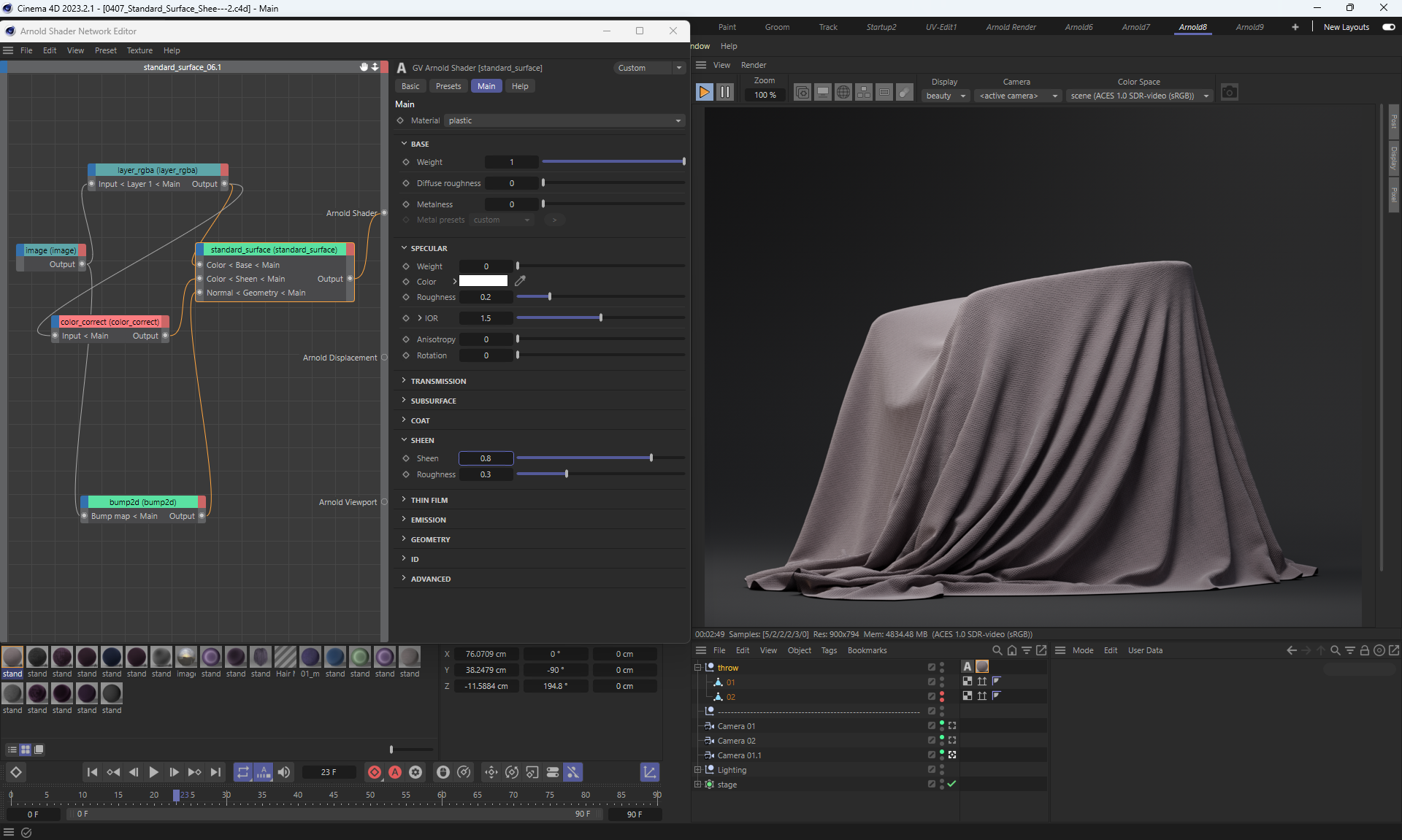Go to the end of the timeline
This screenshot has width=1402, height=840.
pyautogui.click(x=215, y=772)
